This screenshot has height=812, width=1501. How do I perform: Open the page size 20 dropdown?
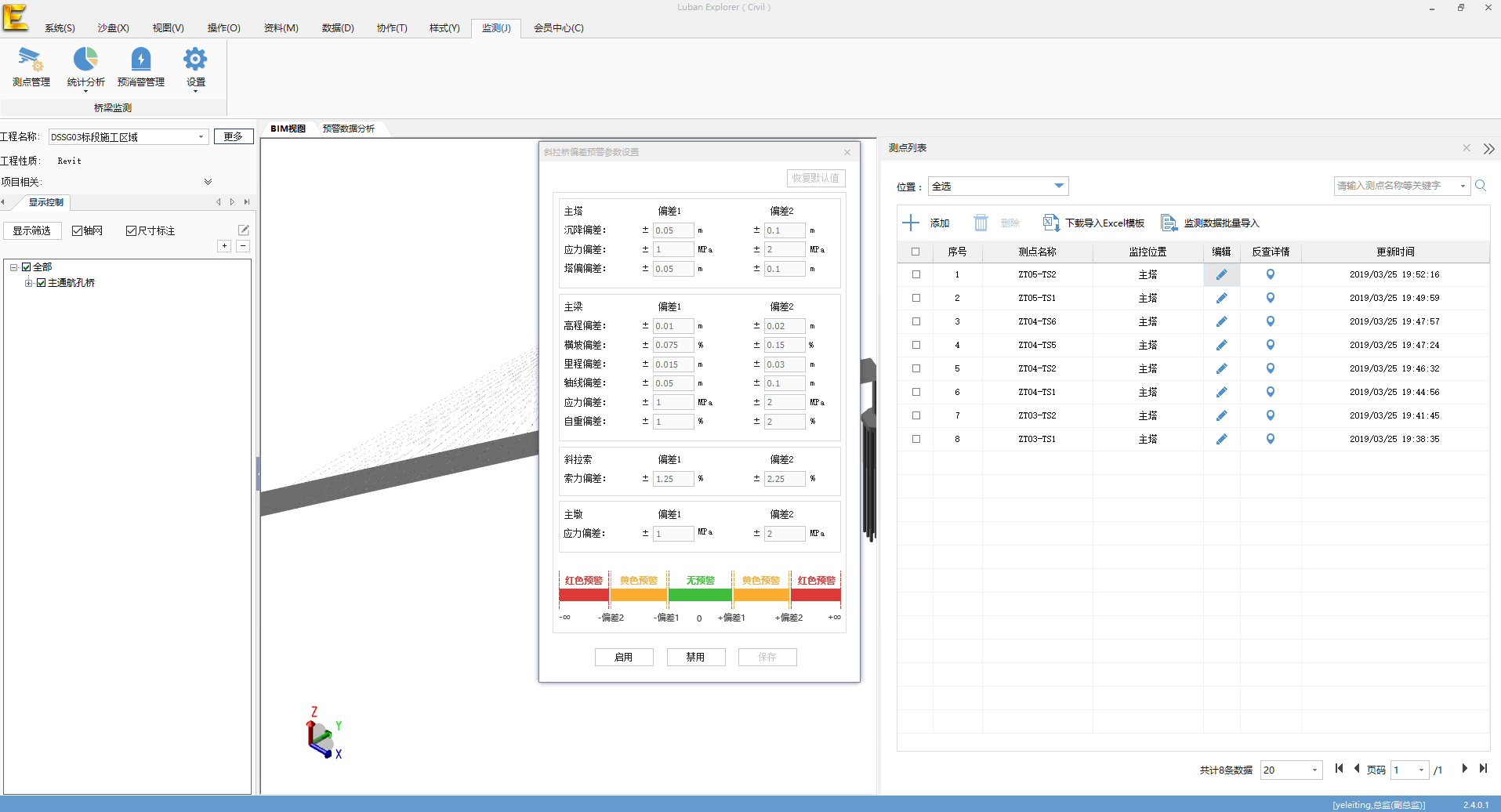click(1314, 770)
